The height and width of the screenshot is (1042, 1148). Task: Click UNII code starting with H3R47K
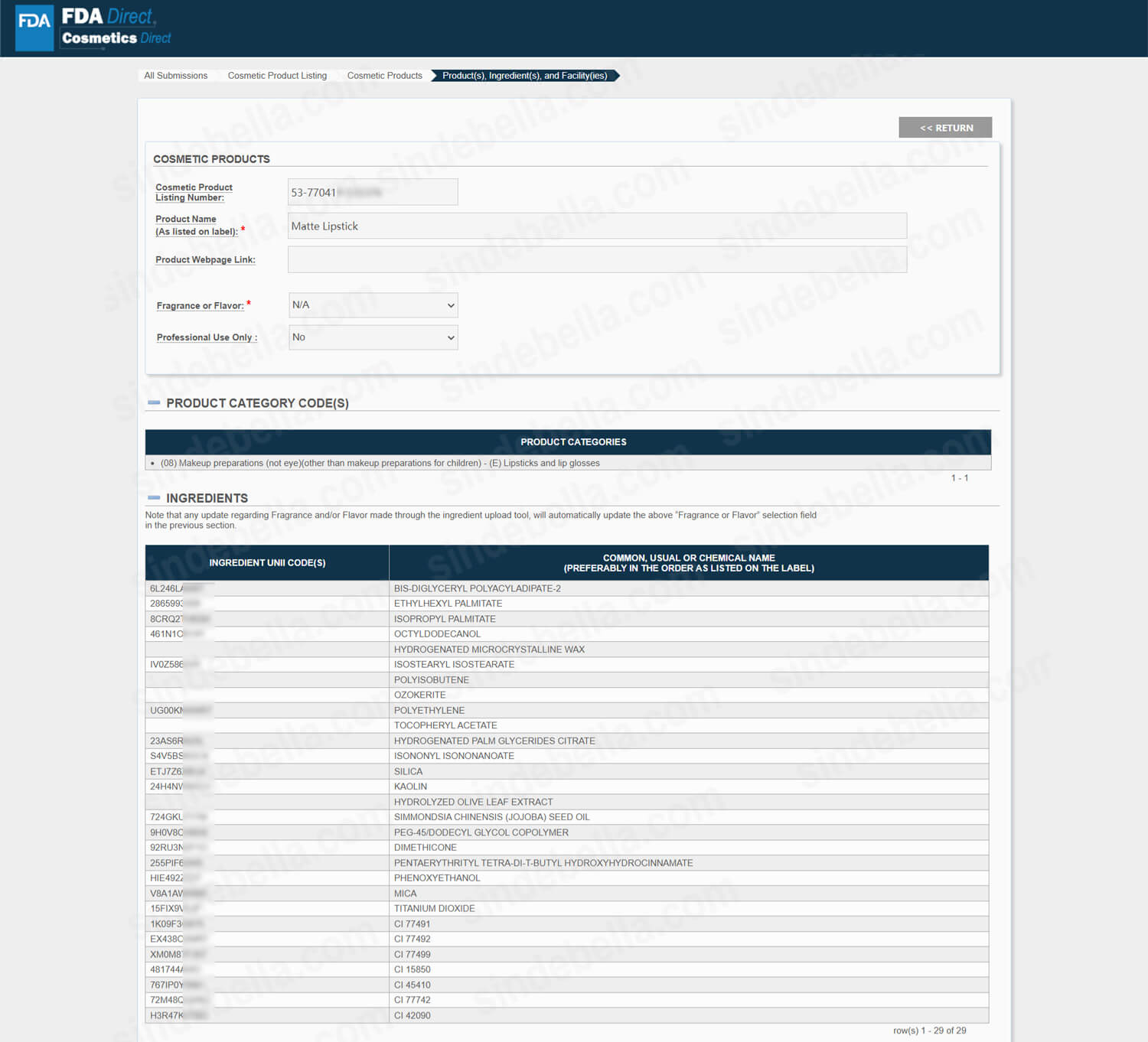click(x=179, y=1015)
